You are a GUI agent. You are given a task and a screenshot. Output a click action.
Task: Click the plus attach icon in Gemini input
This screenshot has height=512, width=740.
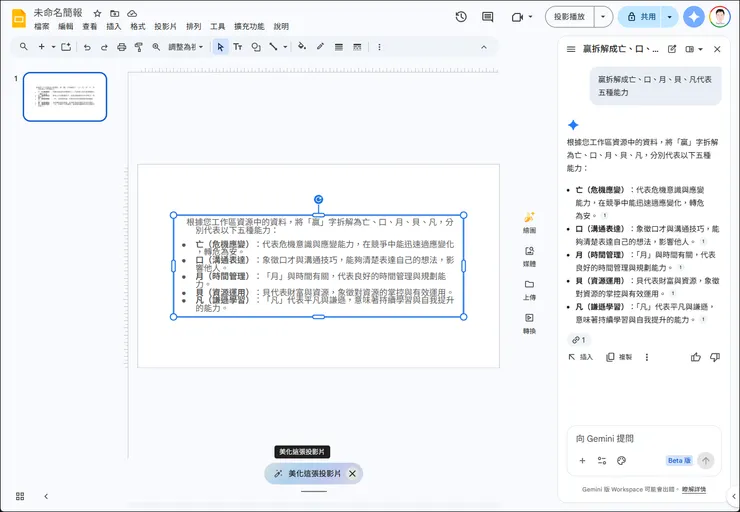tap(582, 461)
